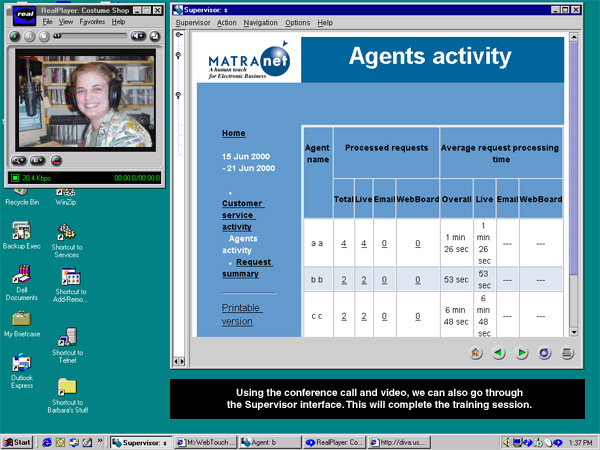Open the RealPlayer zoom dropdown
Image resolution: width=600 pixels, height=450 pixels.
click(x=18, y=160)
